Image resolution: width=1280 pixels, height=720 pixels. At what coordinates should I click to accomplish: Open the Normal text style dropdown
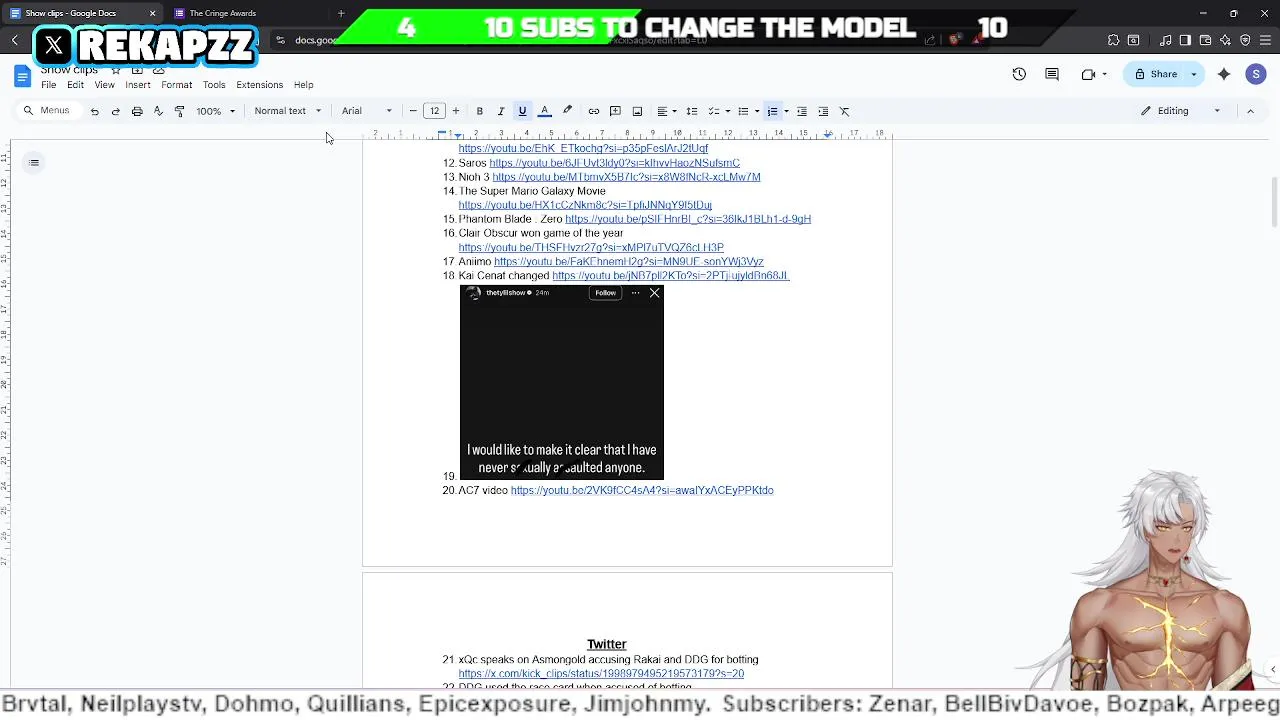tap(288, 111)
